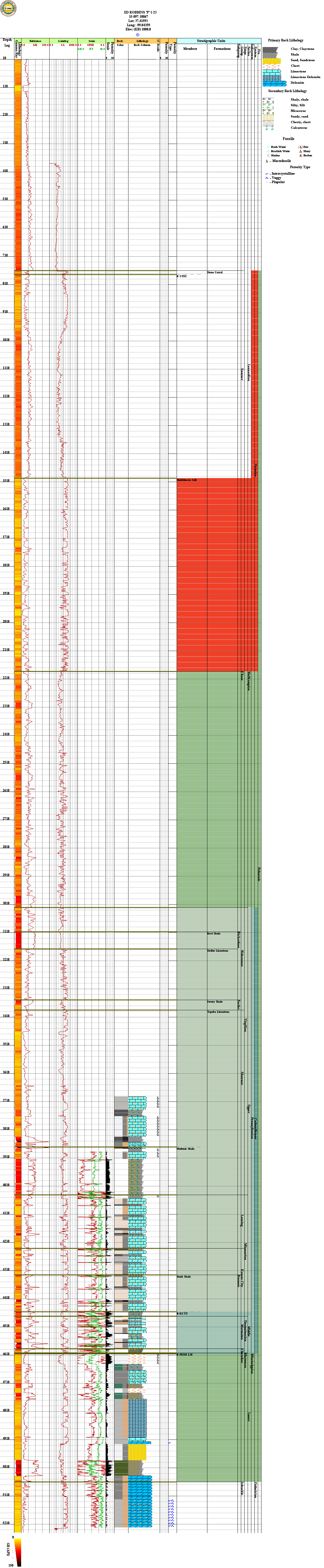The height and width of the screenshot is (1568, 324).
Task: Click the Brackish Water color swatch
Action: click(268, 151)
